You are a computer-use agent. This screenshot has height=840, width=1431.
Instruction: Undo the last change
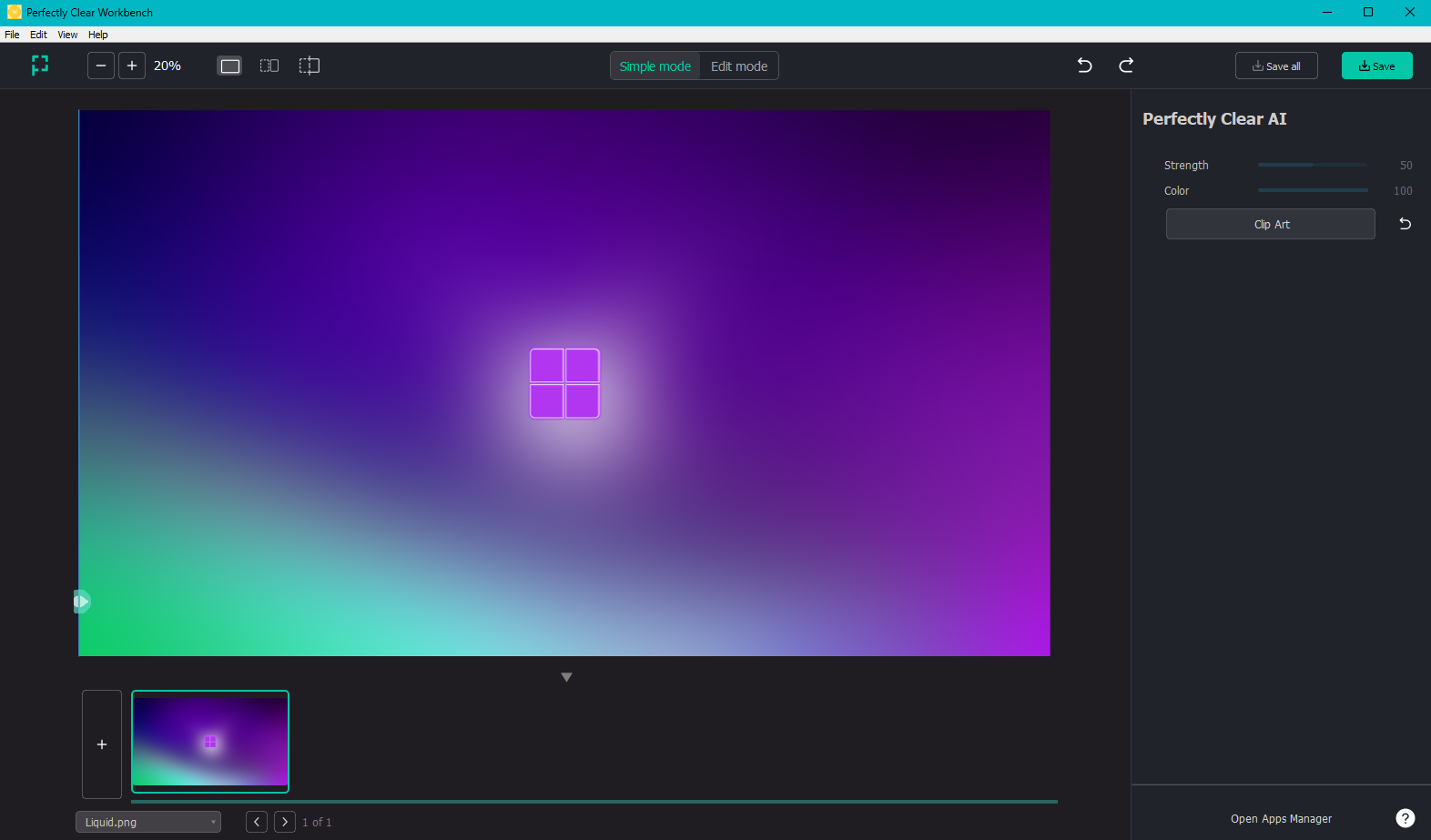1084,66
